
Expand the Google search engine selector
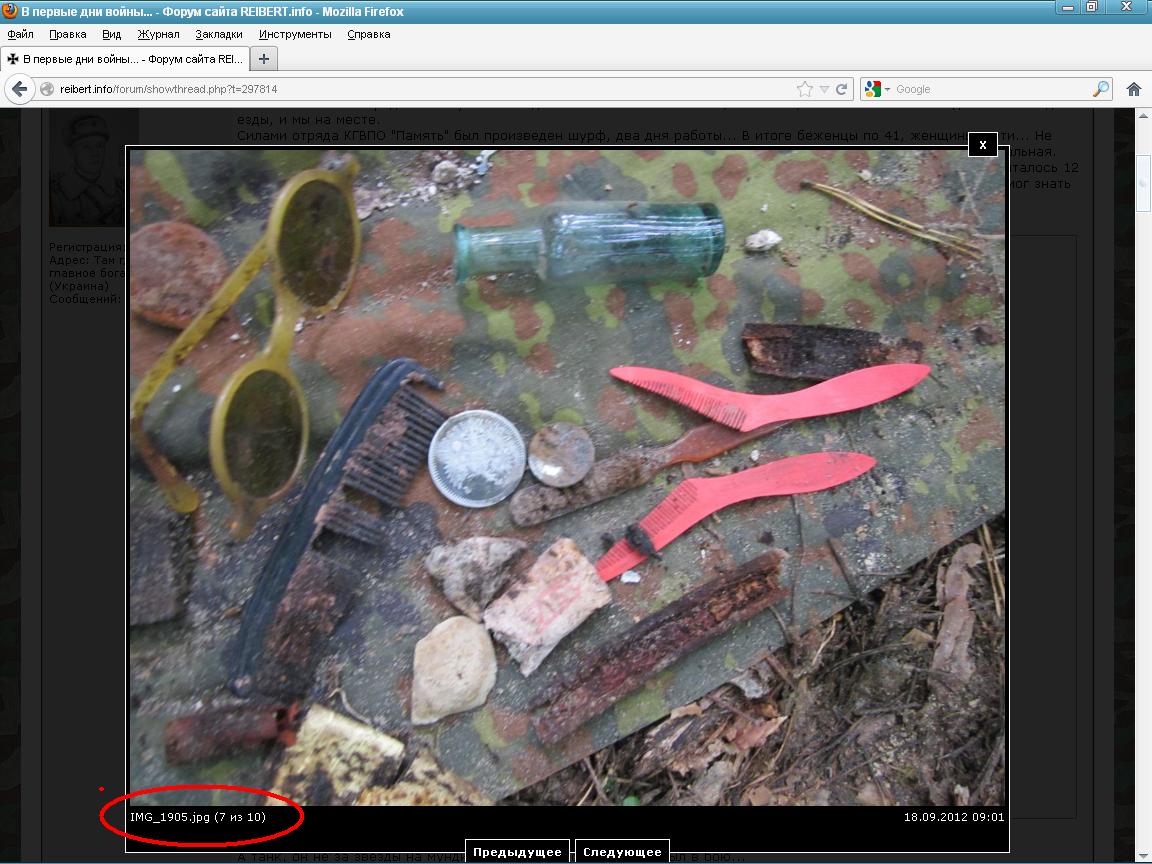[876, 89]
